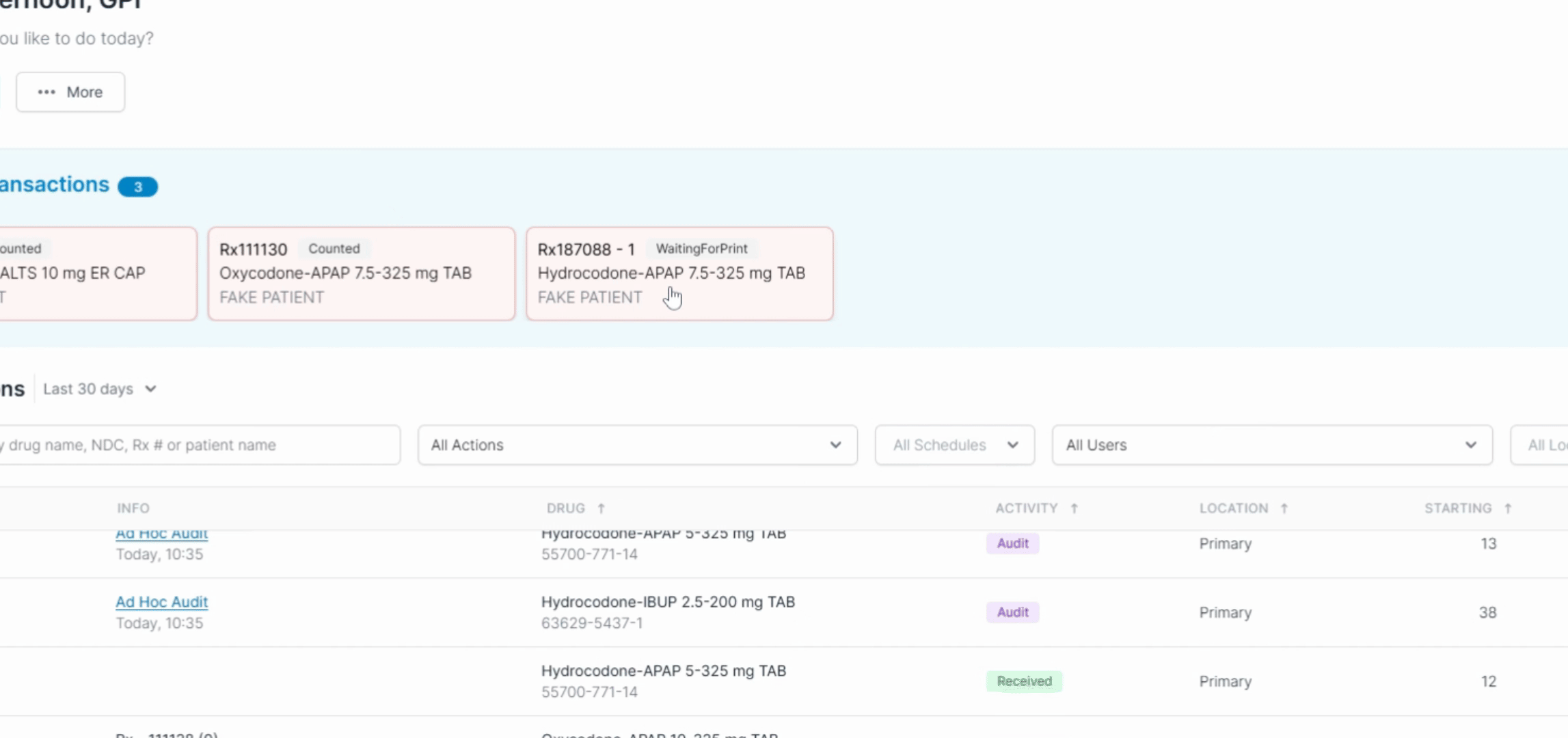Open Ad Hoc Audit link for Hydrocodone-IBUP row
The width and height of the screenshot is (1568, 738).
pos(162,602)
